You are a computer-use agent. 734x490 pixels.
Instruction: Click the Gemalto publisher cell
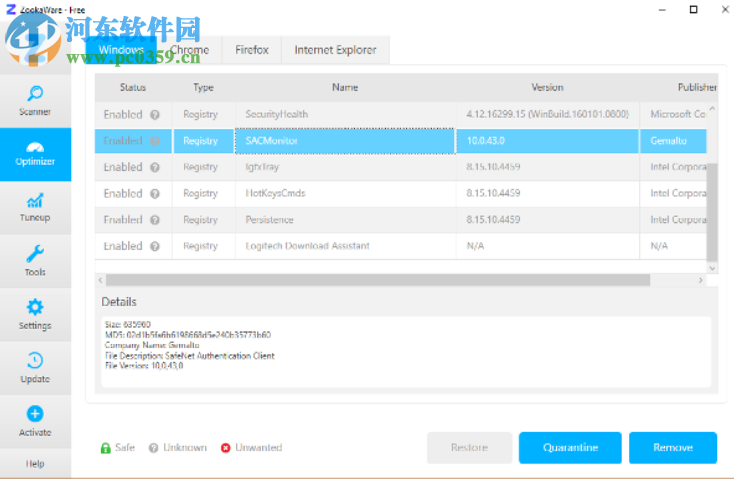coord(673,141)
